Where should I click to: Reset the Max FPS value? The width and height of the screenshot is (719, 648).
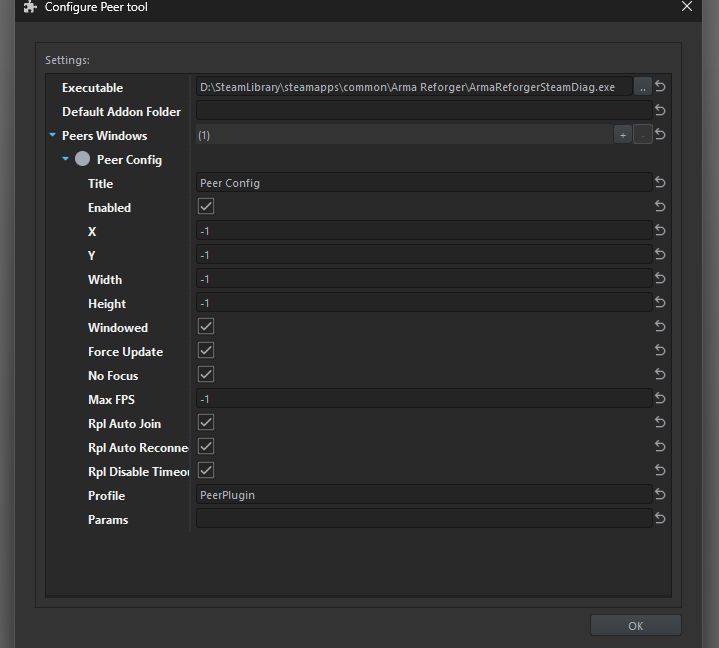coord(660,398)
